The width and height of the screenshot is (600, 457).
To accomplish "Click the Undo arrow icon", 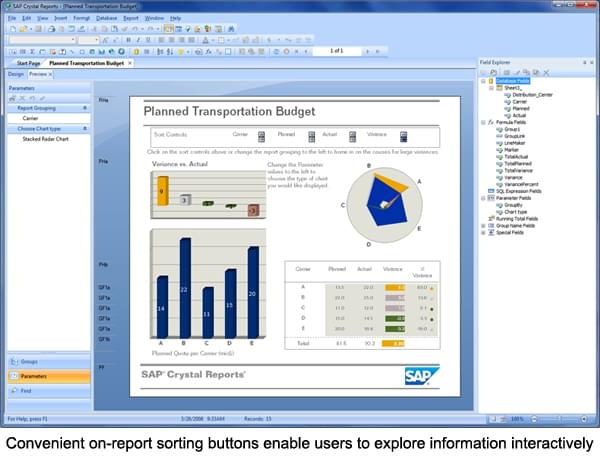I will [x=135, y=29].
